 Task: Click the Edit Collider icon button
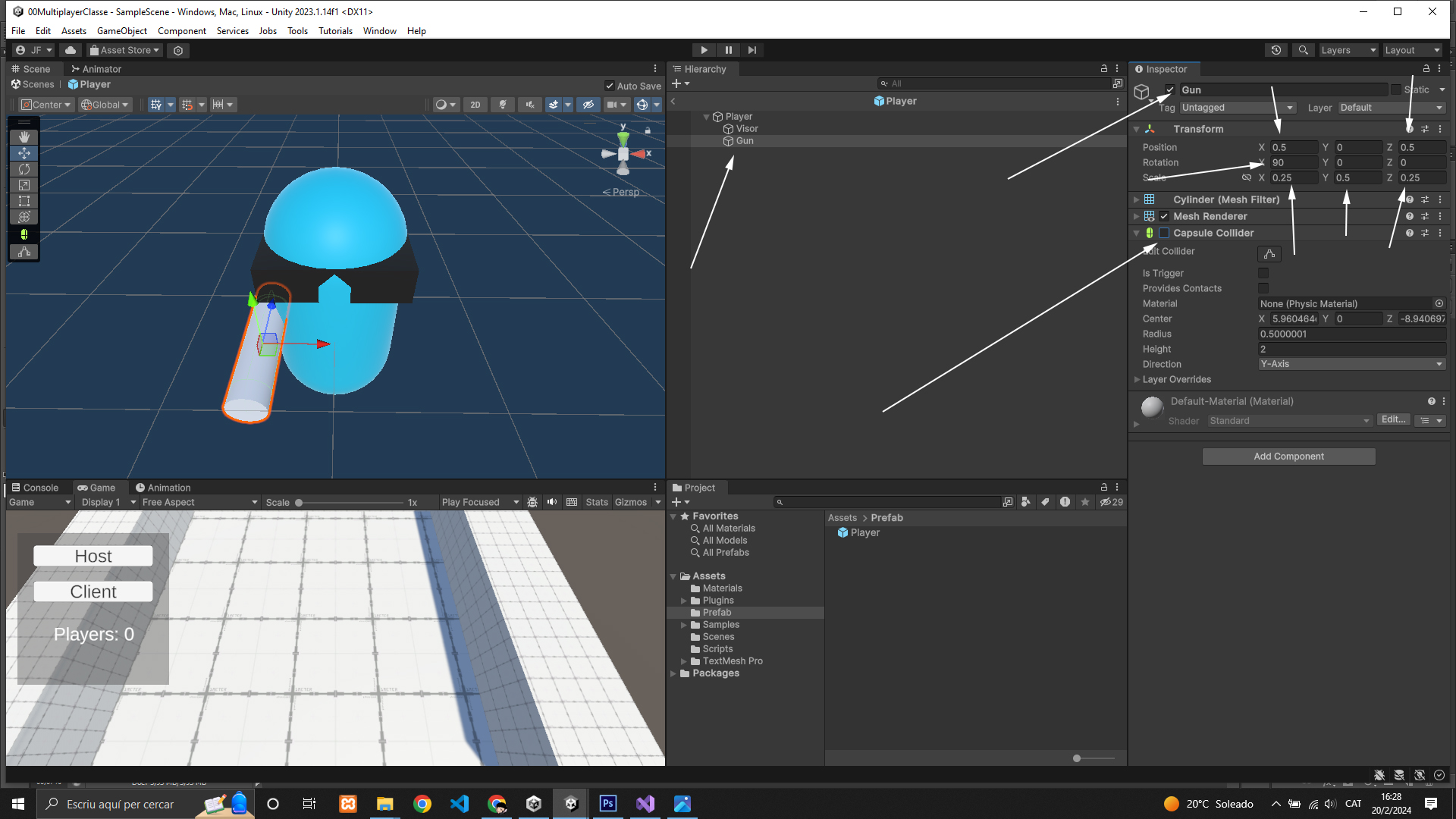click(x=1269, y=254)
